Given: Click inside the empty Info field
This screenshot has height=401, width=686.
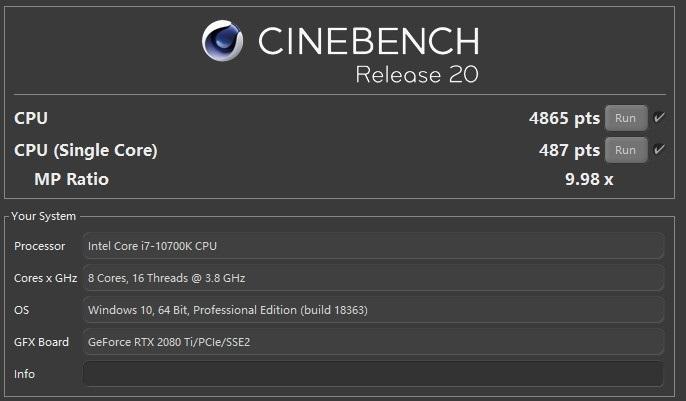Looking at the screenshot, I should tap(373, 374).
